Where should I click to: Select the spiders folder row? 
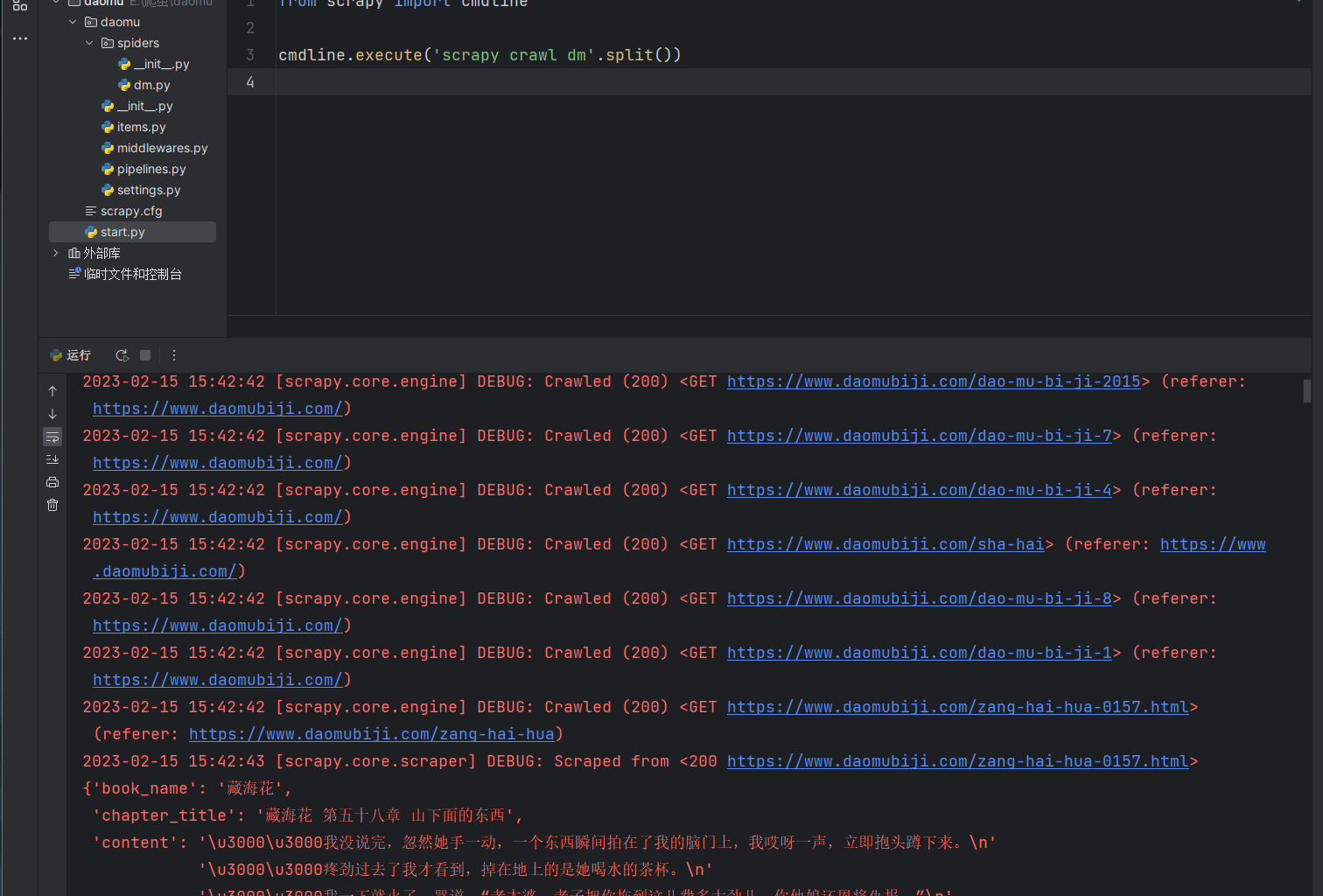tap(130, 43)
